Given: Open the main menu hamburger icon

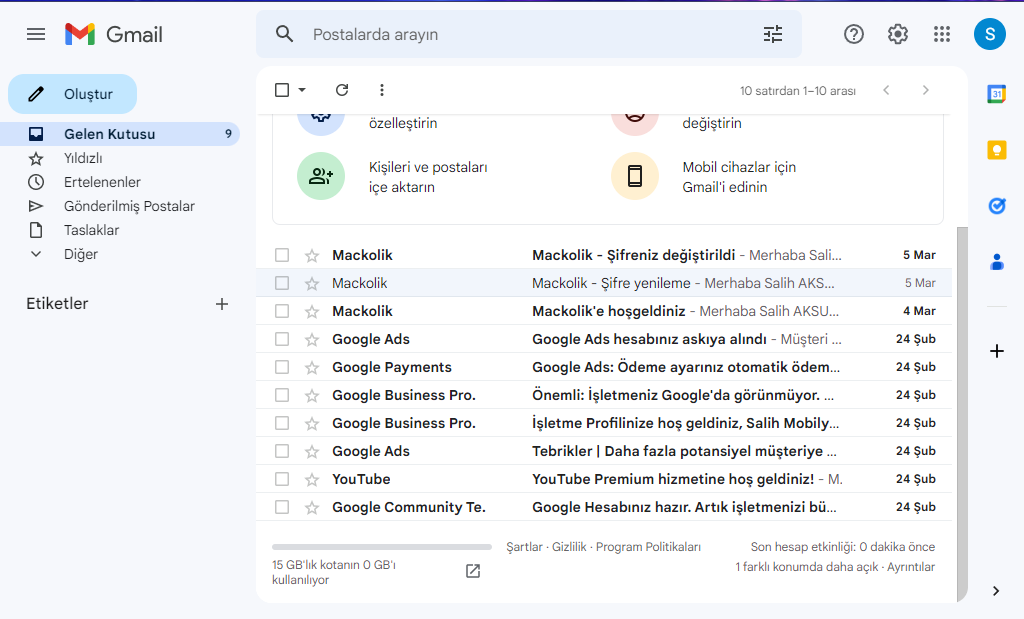Looking at the screenshot, I should [x=36, y=34].
